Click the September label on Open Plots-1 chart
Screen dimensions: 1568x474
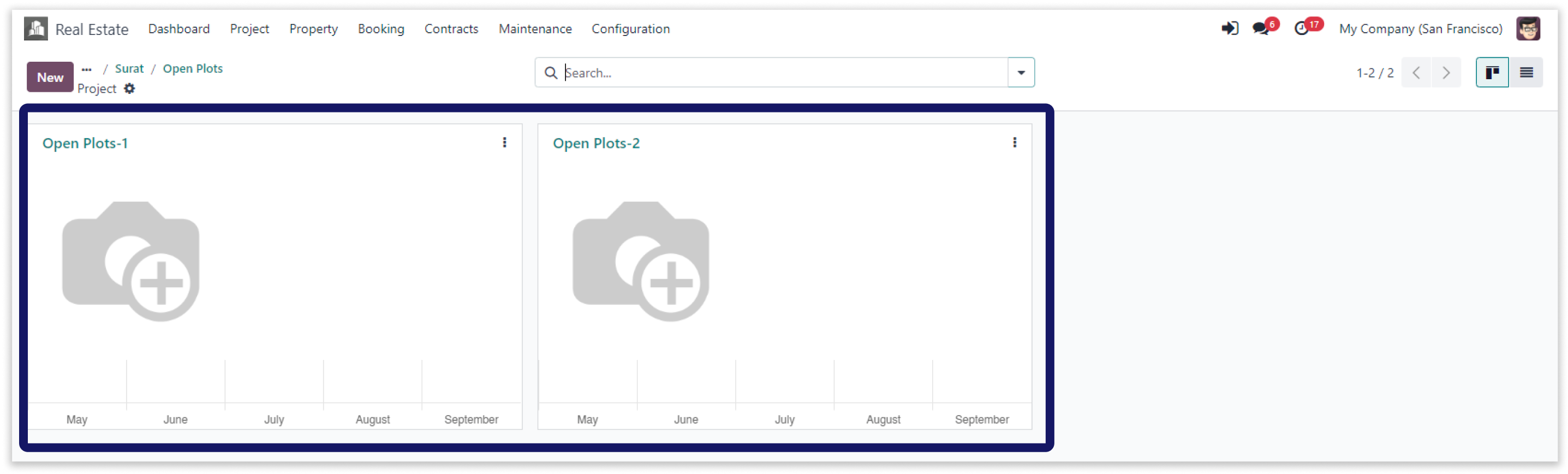471,420
